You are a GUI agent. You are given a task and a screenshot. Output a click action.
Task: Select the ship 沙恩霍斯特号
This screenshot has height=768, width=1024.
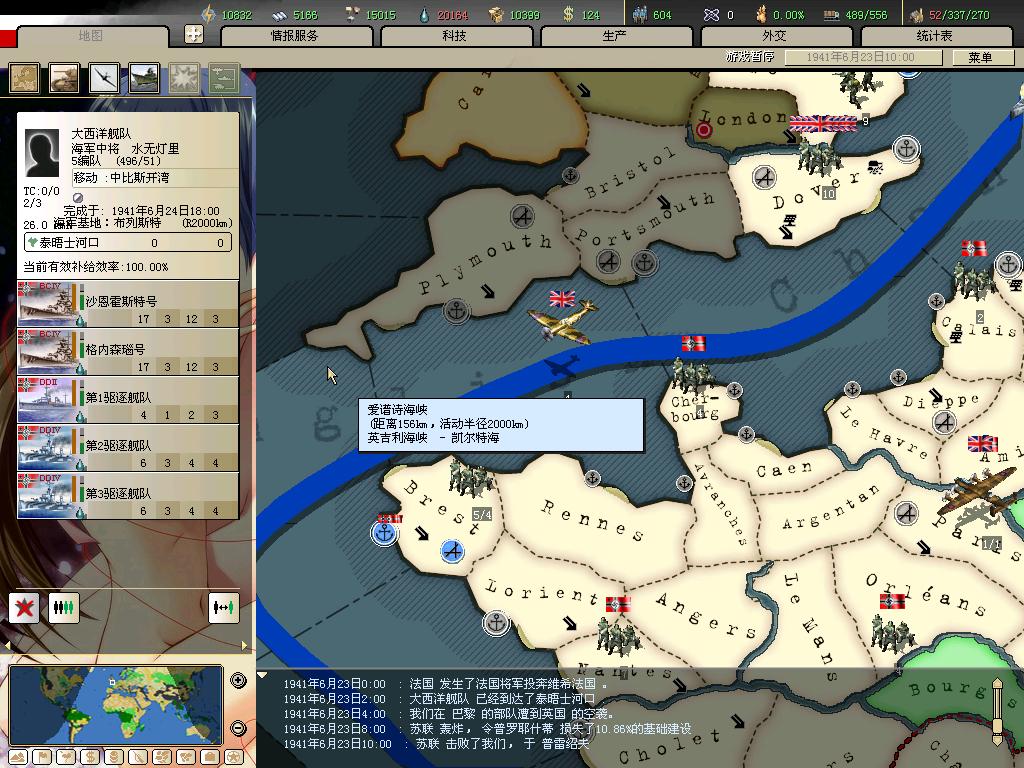point(128,304)
